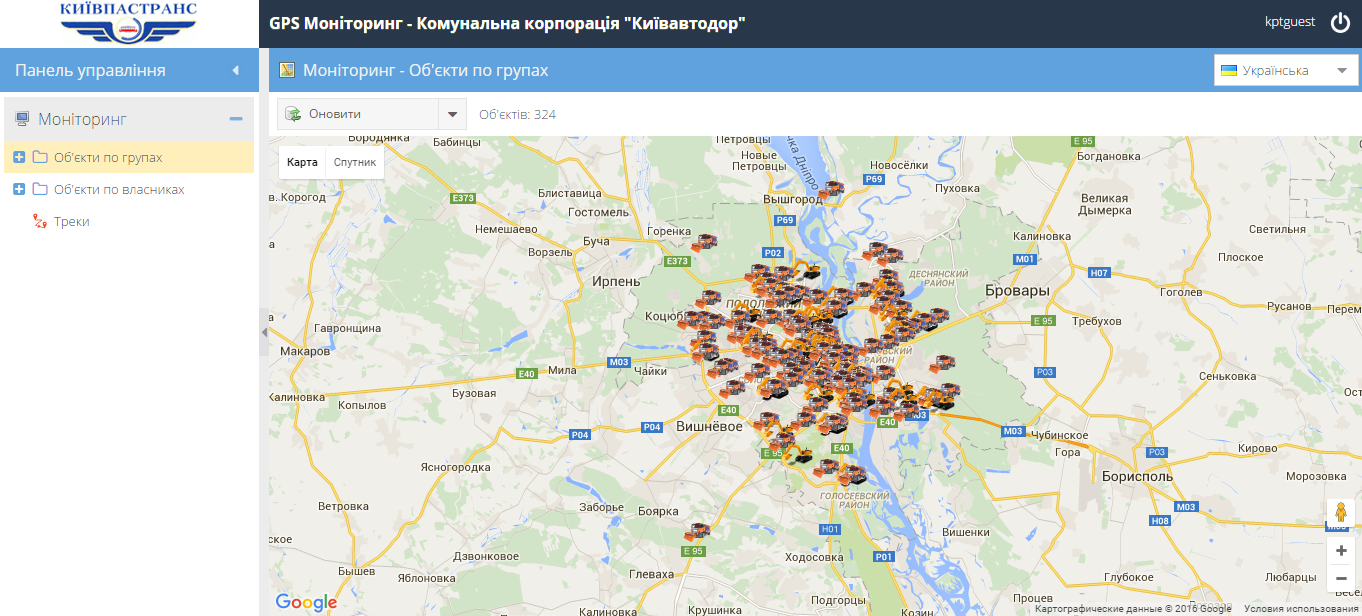Image resolution: width=1362 pixels, height=616 pixels.
Task: Click the sidebar splitter collapse handle
Action: click(264, 332)
